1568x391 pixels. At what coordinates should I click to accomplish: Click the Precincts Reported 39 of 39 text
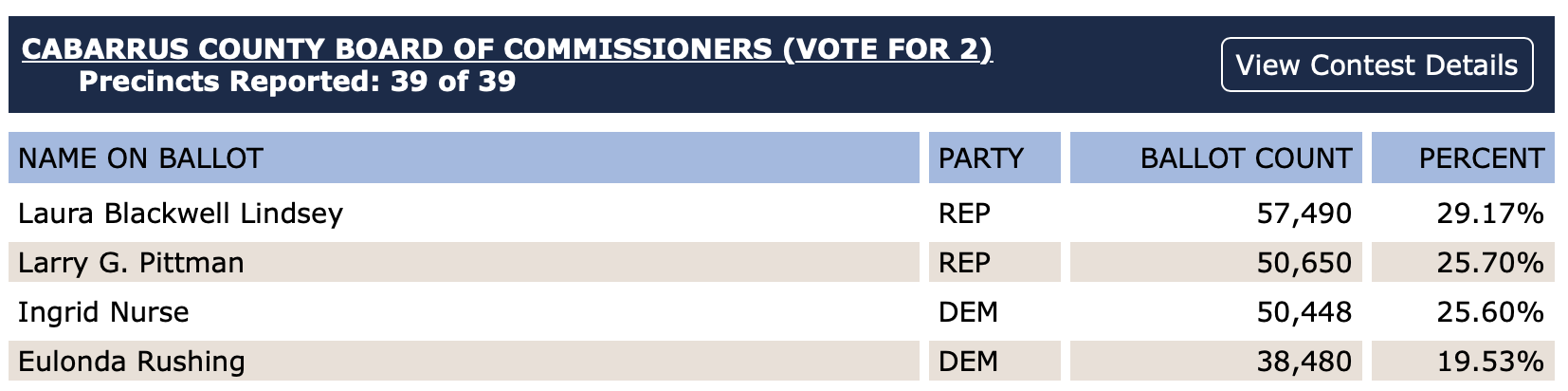[x=297, y=81]
